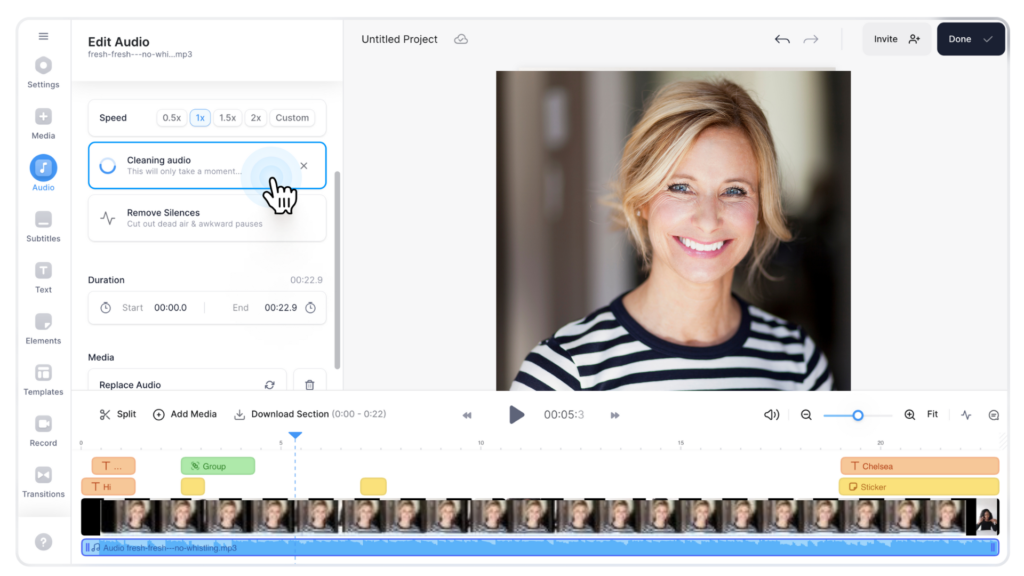1024x576 pixels.
Task: Select the Chelsea text clip
Action: [920, 466]
